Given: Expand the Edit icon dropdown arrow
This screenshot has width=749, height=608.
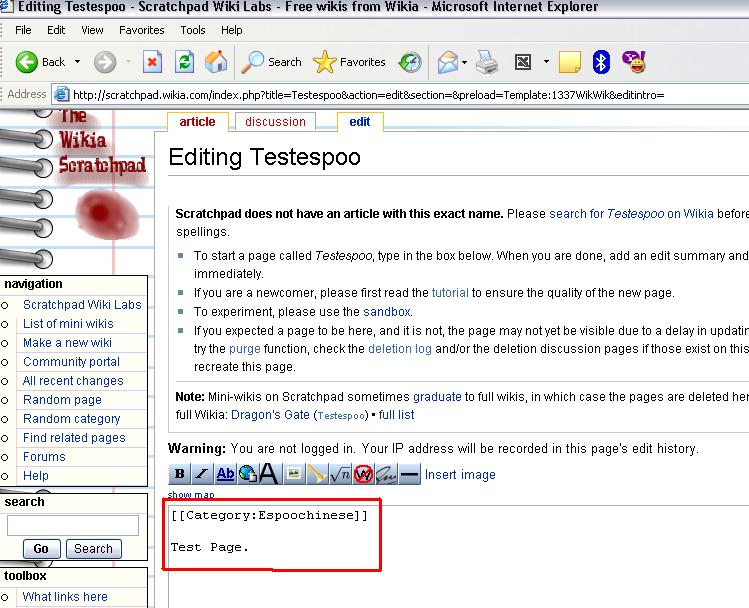Looking at the screenshot, I should coord(546,62).
